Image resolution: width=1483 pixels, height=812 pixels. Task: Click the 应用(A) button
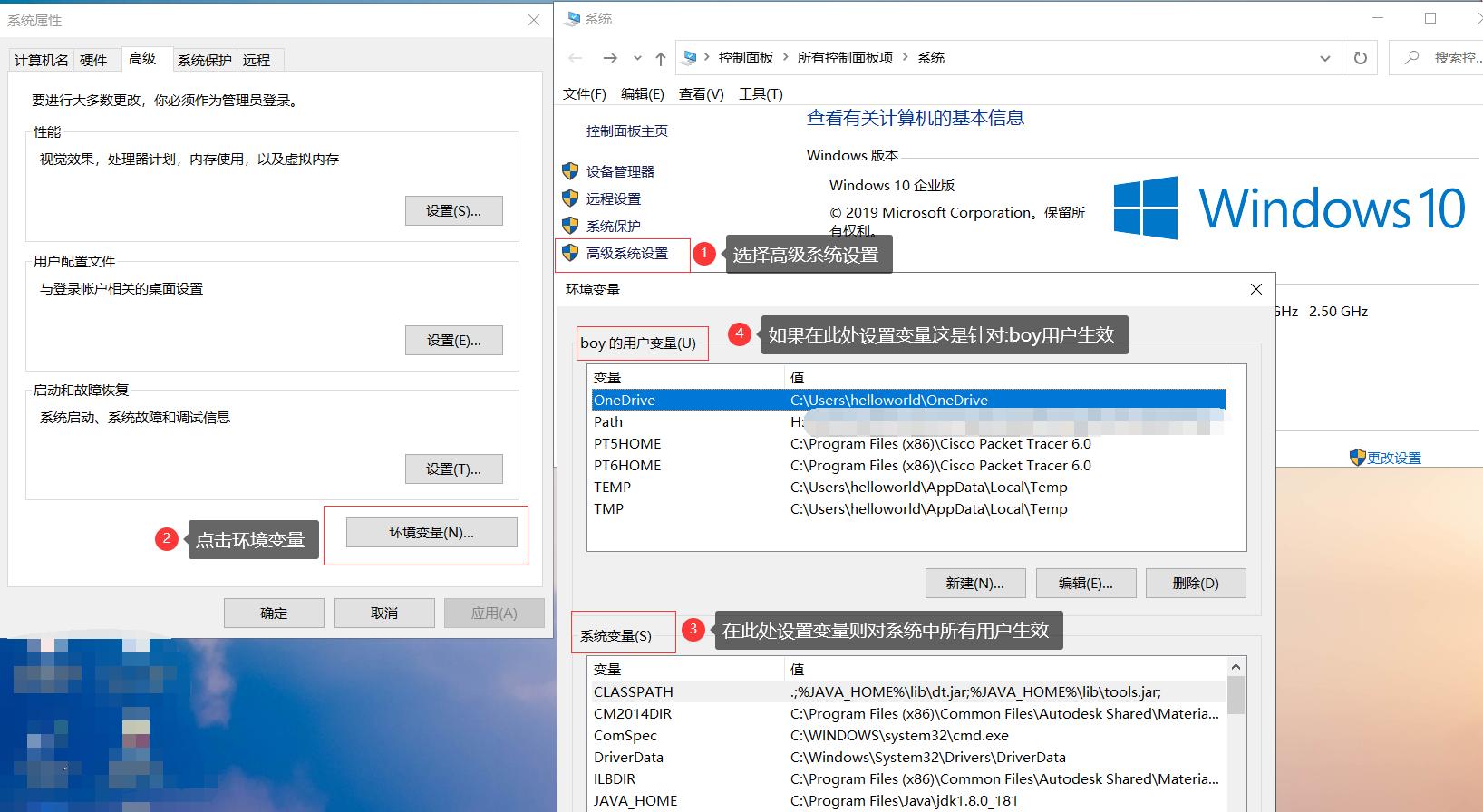click(494, 614)
